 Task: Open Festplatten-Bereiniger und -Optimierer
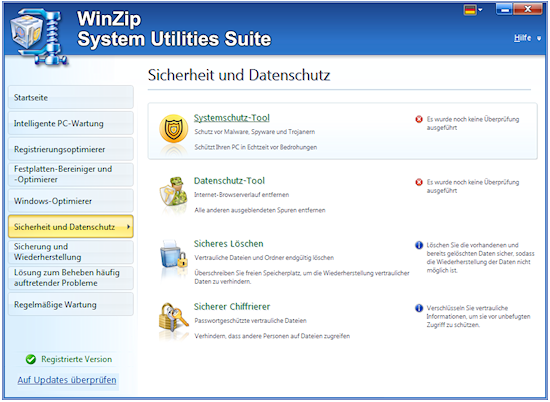point(71,174)
